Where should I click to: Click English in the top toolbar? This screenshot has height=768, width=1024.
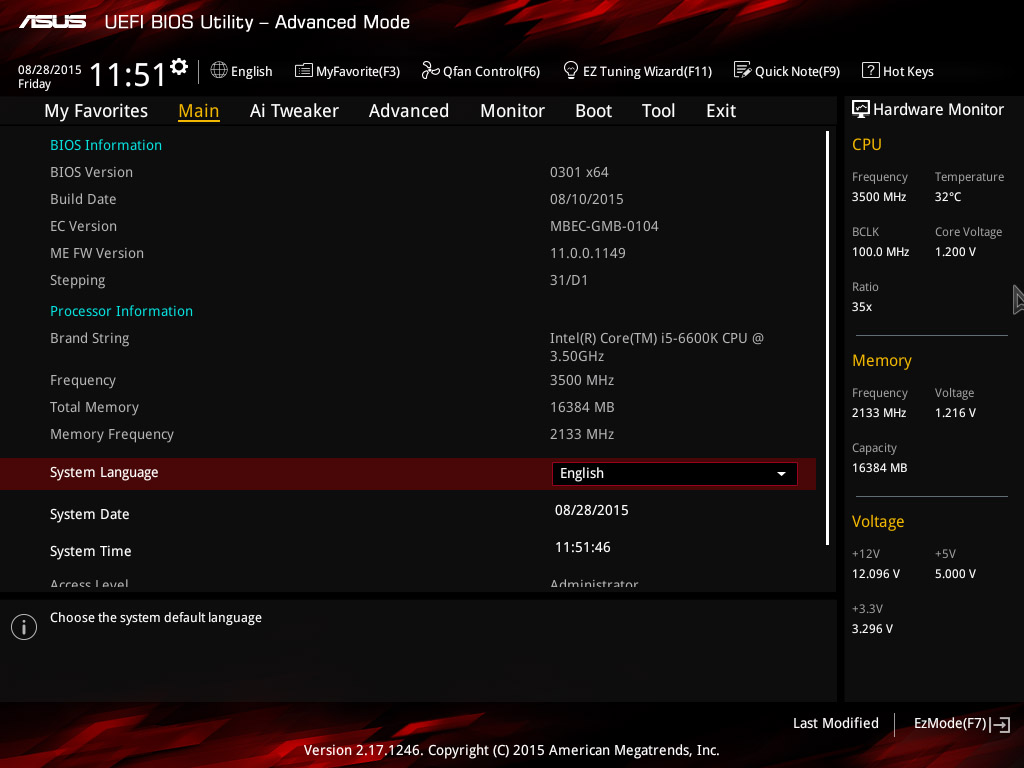251,71
